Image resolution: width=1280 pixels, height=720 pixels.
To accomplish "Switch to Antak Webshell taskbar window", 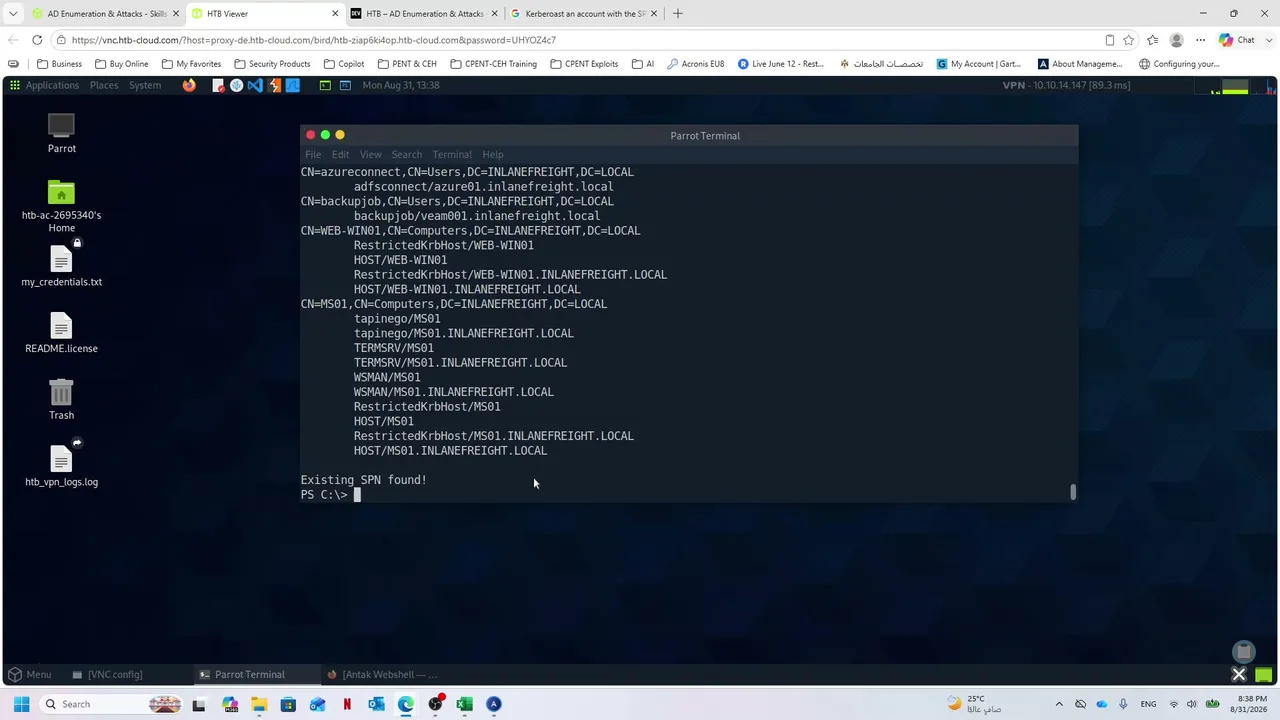I will pos(384,674).
